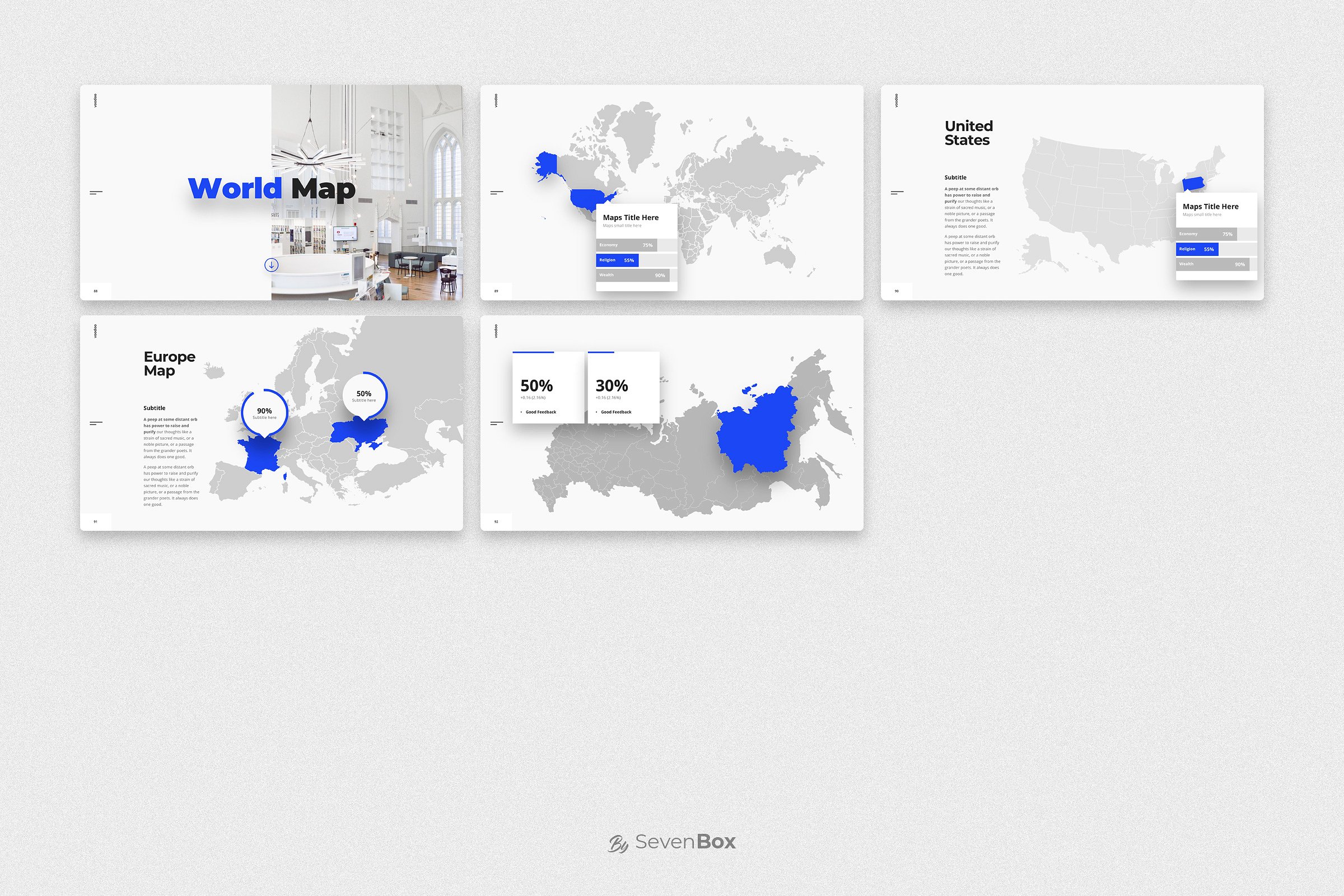The image size is (1344, 896).
Task: Click Maps Title Here on world map card
Action: (x=631, y=218)
